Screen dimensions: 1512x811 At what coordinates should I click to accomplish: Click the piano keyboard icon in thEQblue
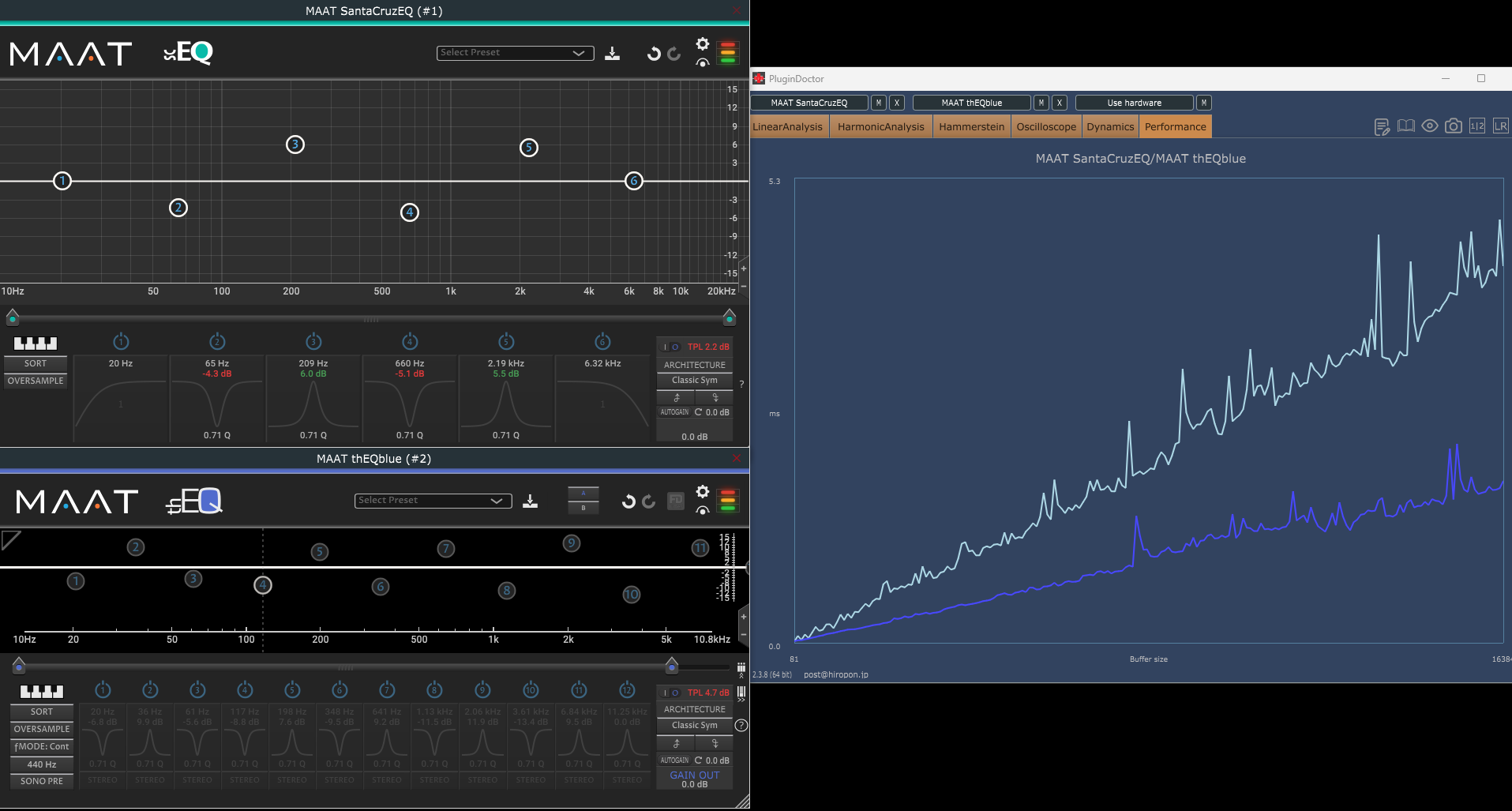pyautogui.click(x=42, y=691)
